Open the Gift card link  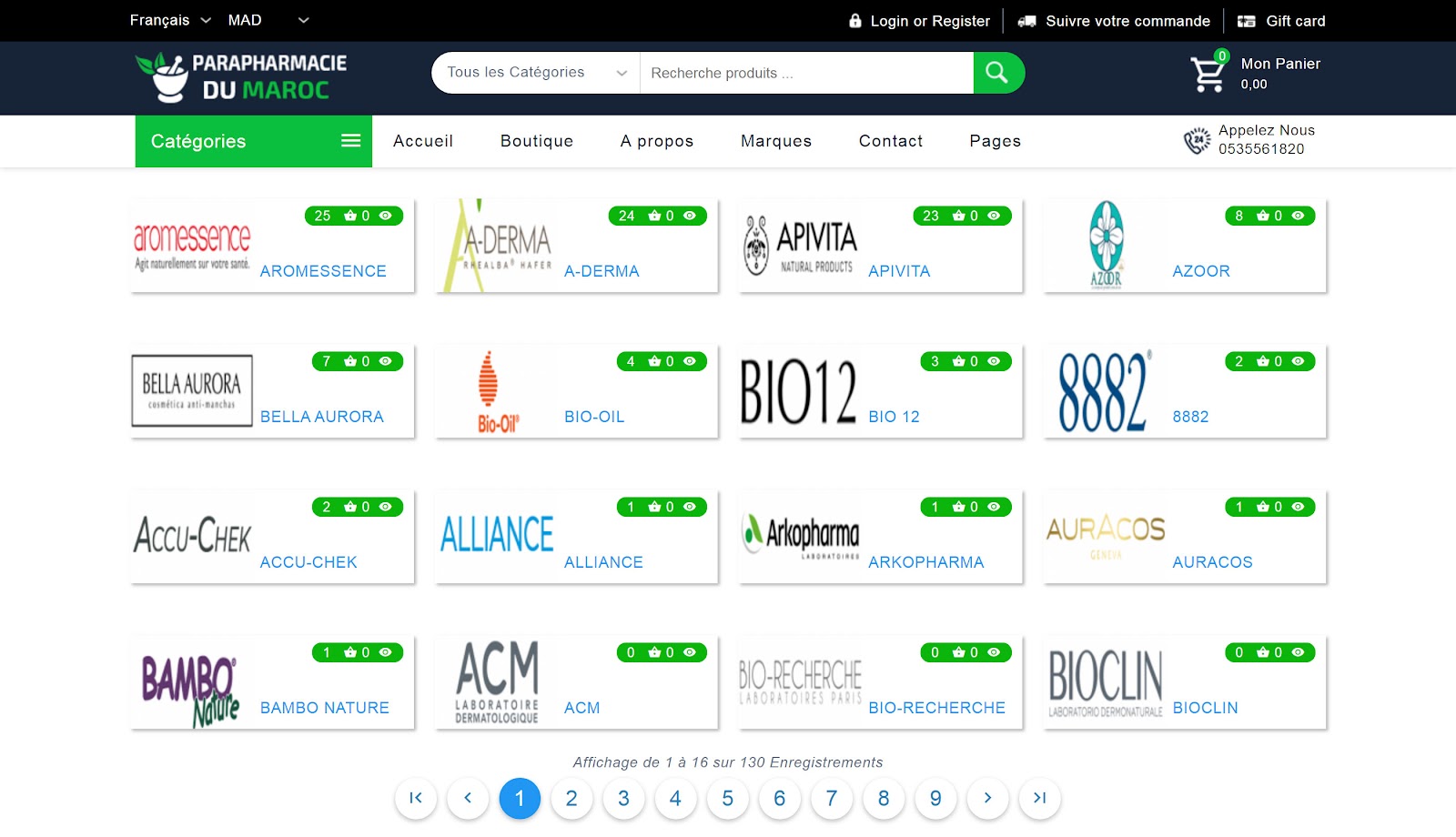(x=1296, y=21)
